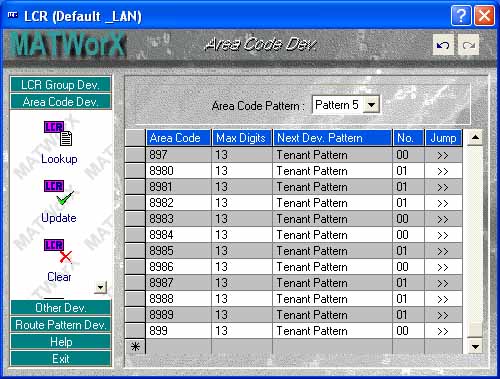
Task: Jump from area code 8986 row
Action: click(x=443, y=267)
